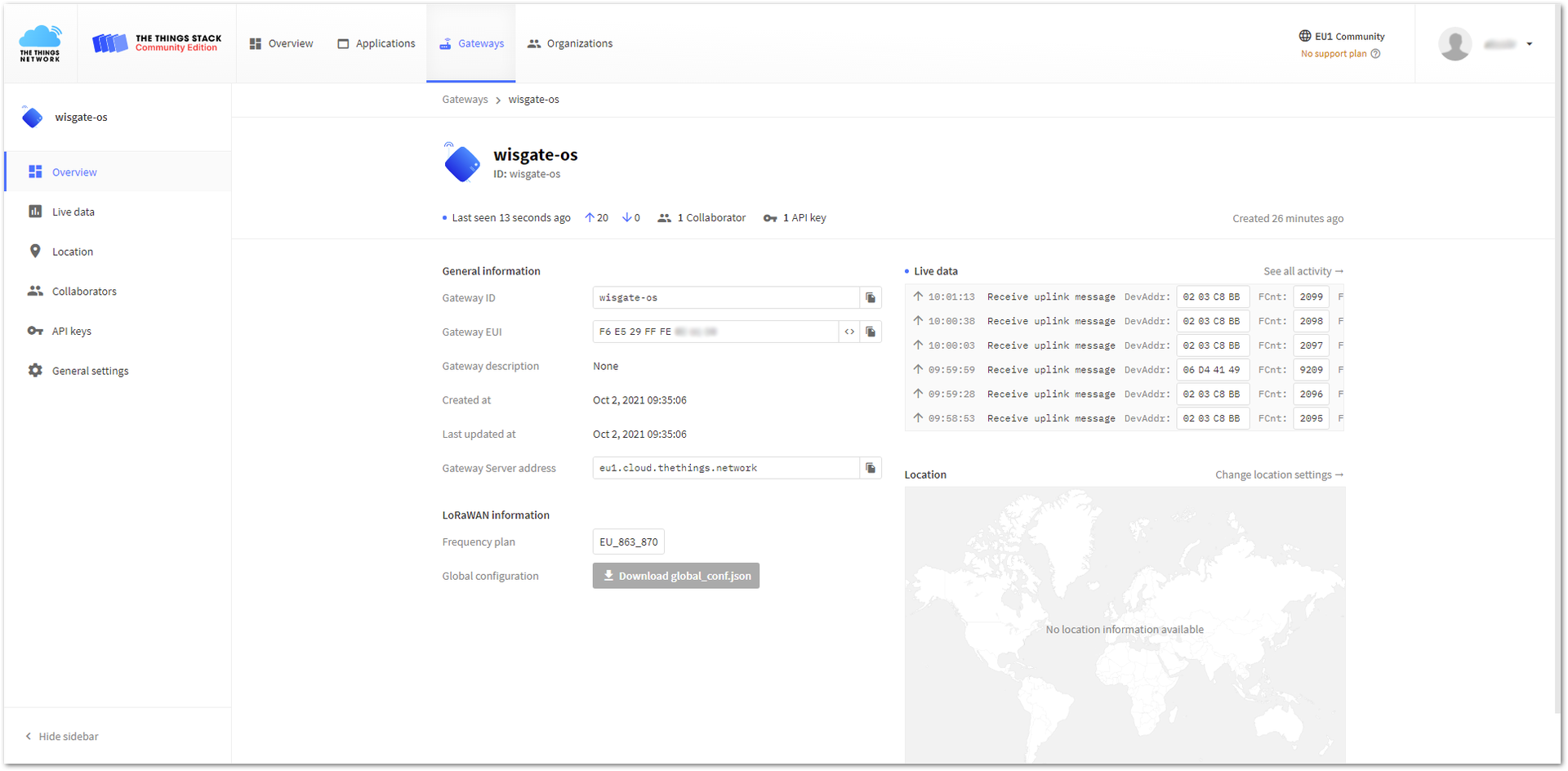Screen dimensions: 1568x771
Task: Select API keys in the sidebar
Action: [118, 331]
